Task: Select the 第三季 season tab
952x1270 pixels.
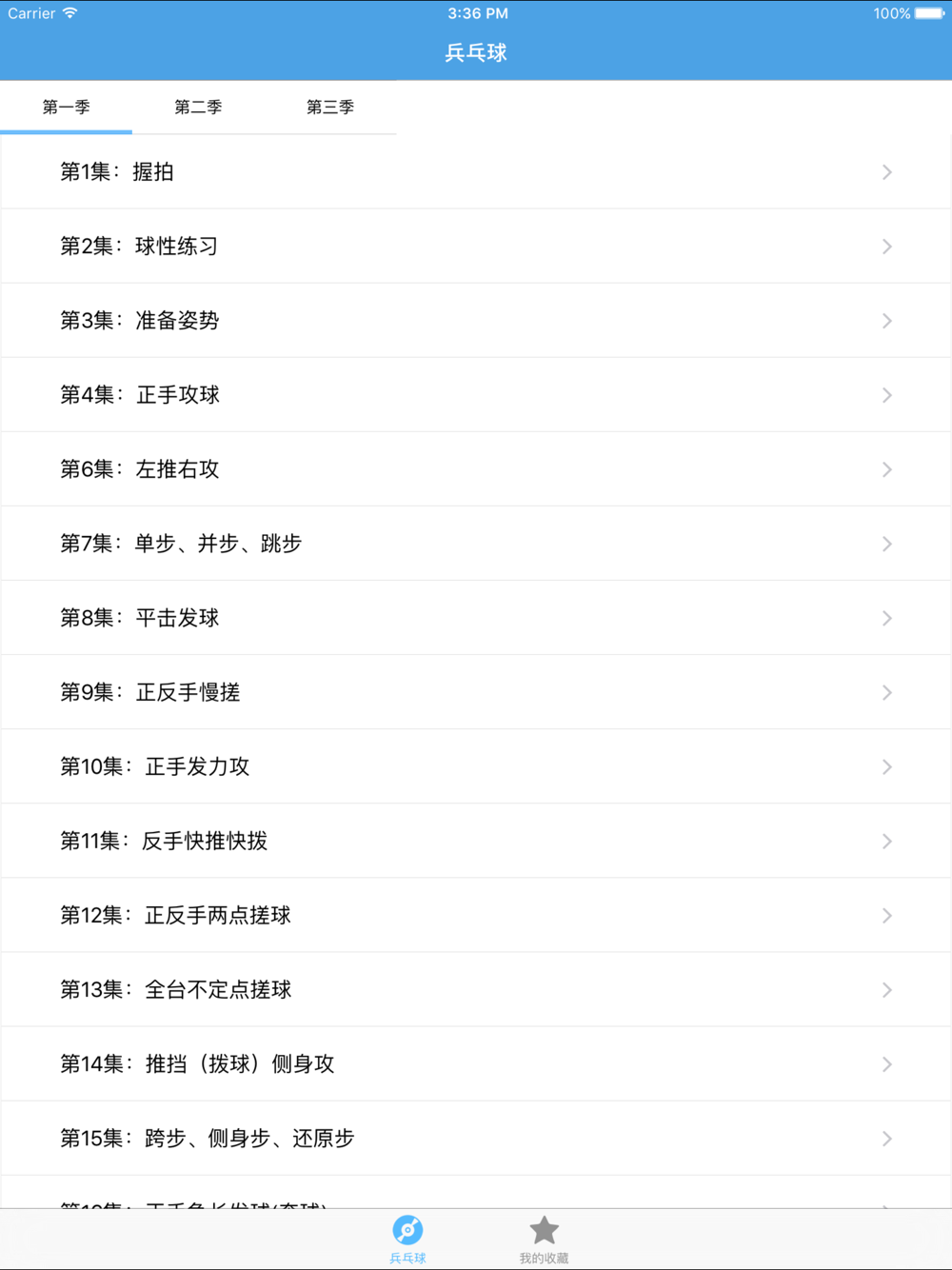Action: 330,108
